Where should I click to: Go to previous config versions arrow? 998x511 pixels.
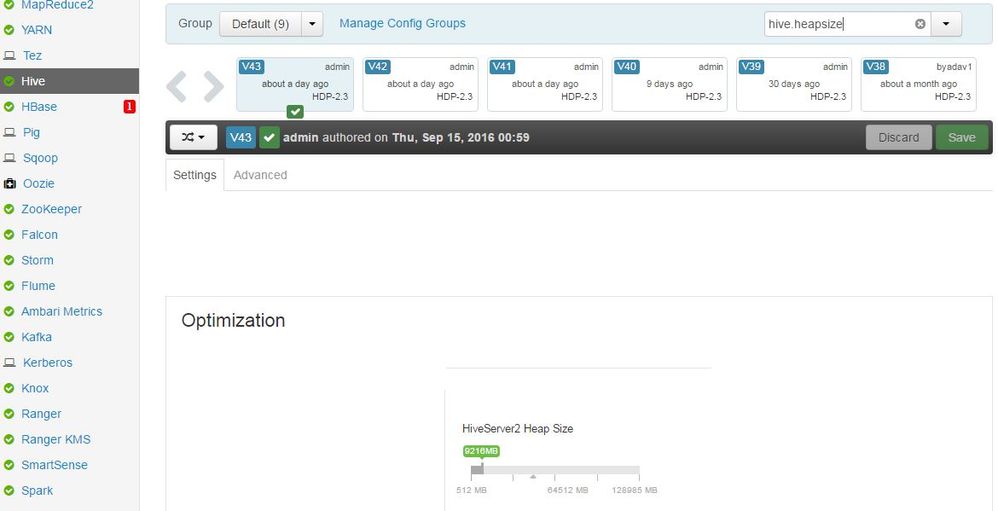click(x=176, y=87)
